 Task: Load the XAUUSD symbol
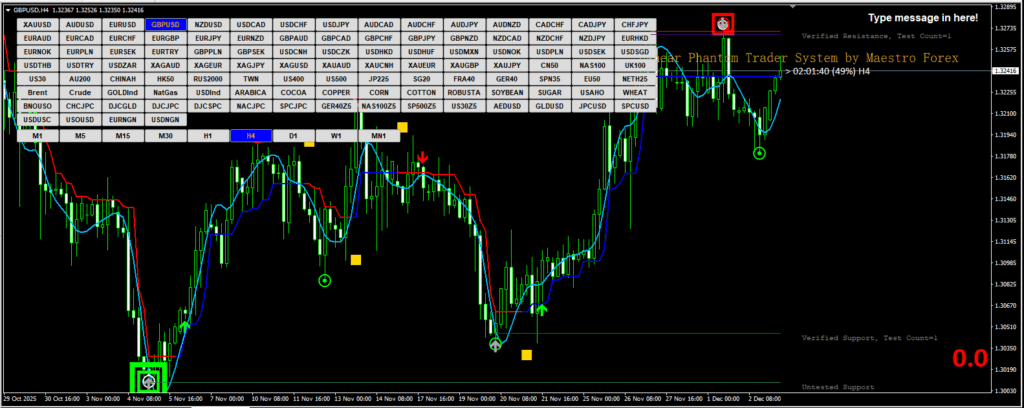37,24
